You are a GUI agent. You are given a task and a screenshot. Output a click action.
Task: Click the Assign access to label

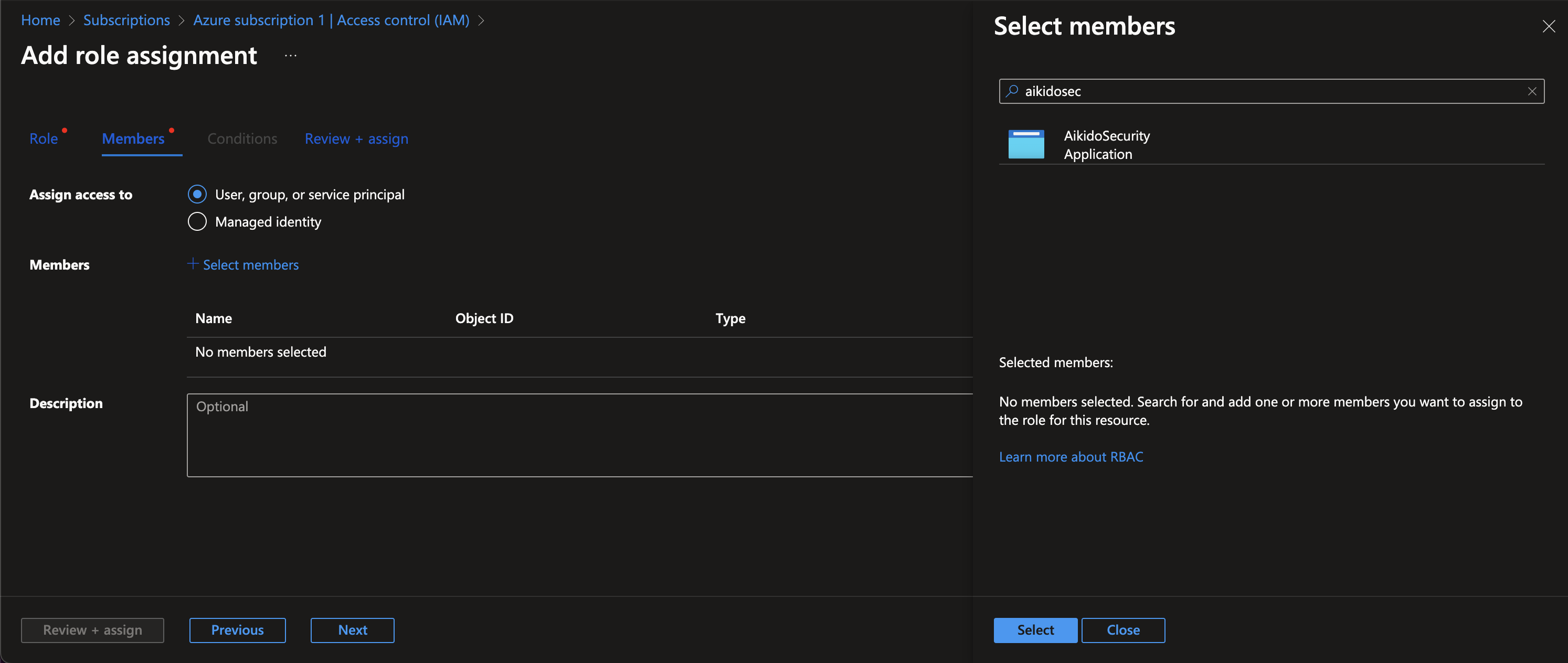click(x=81, y=195)
